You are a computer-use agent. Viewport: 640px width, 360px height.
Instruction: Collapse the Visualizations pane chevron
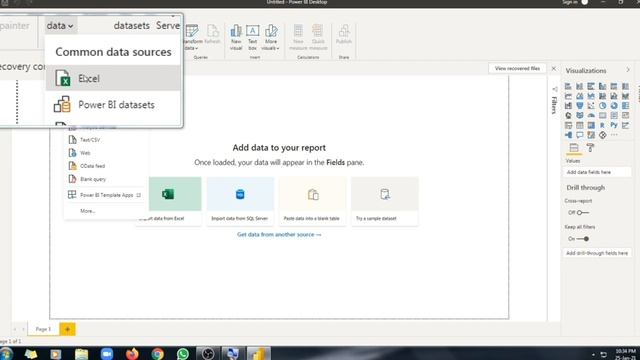pyautogui.click(x=628, y=70)
